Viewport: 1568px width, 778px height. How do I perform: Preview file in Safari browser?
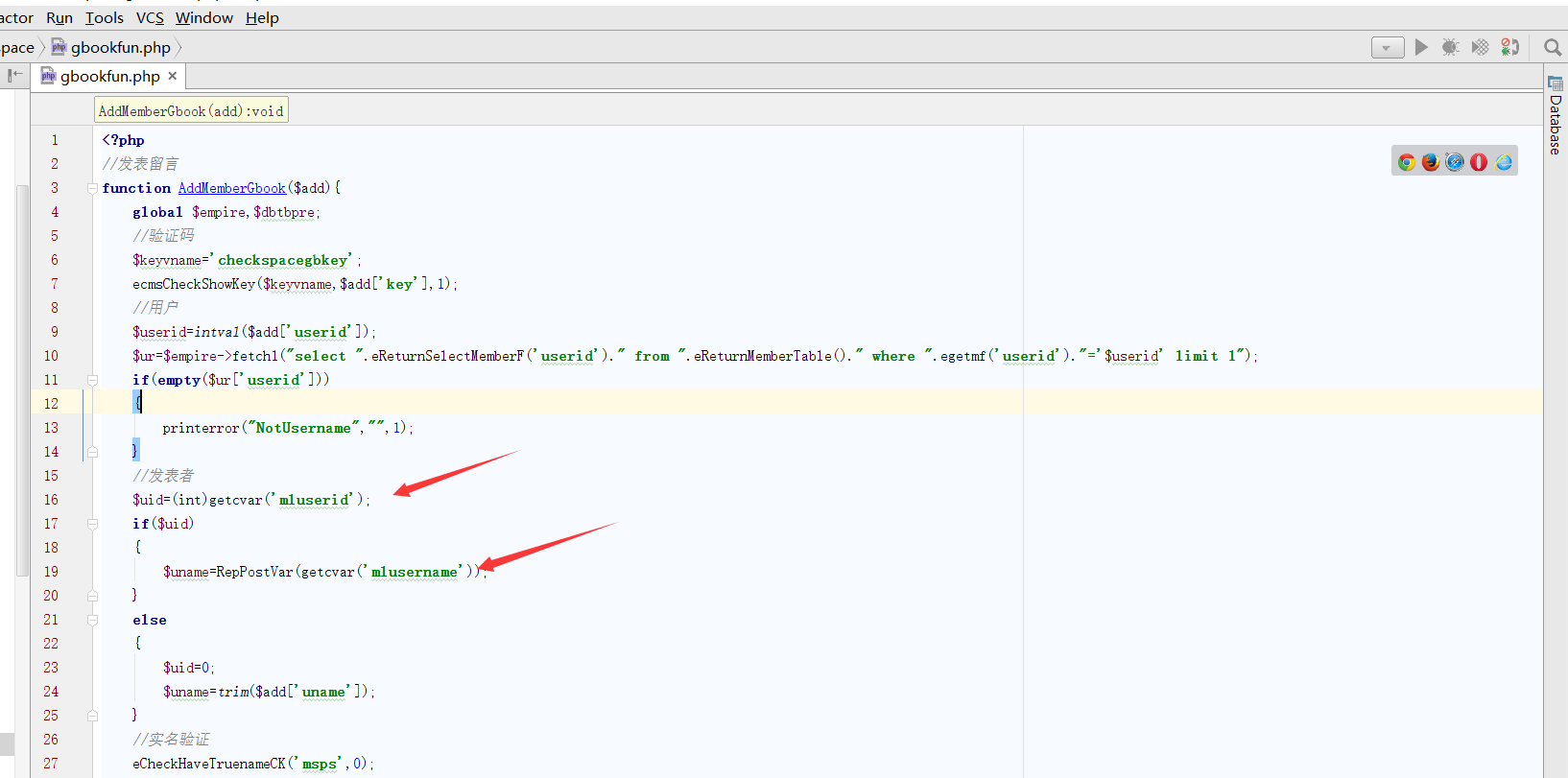click(x=1455, y=162)
